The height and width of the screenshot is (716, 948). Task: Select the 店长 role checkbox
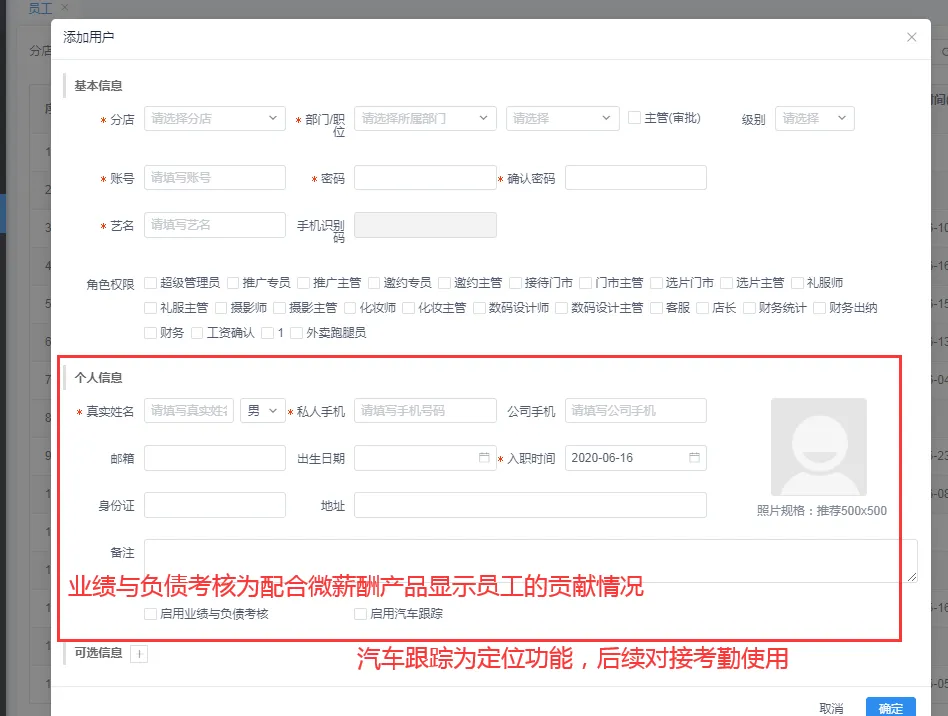tap(702, 308)
